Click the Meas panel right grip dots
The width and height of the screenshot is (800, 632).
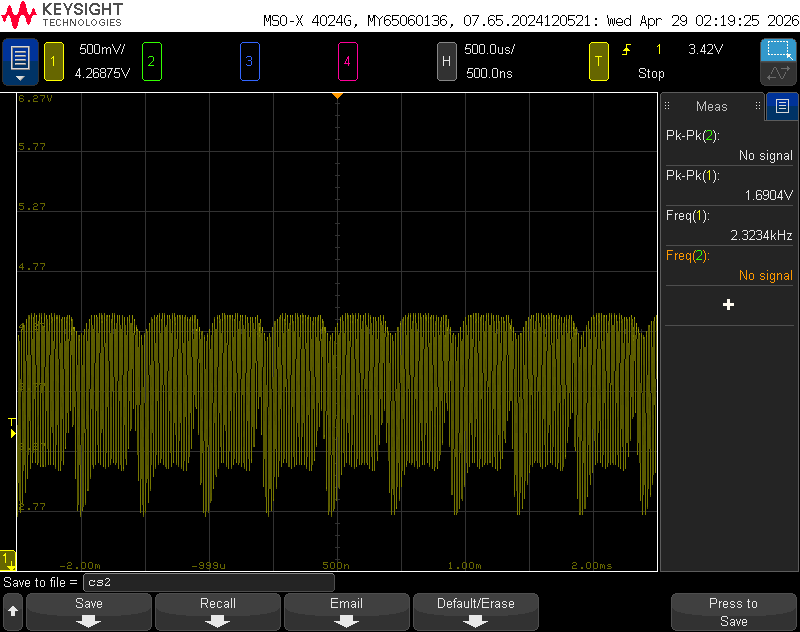758,106
